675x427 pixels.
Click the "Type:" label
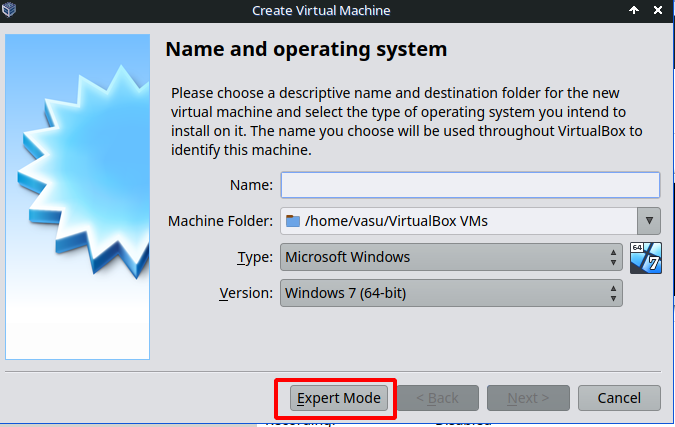[254, 257]
